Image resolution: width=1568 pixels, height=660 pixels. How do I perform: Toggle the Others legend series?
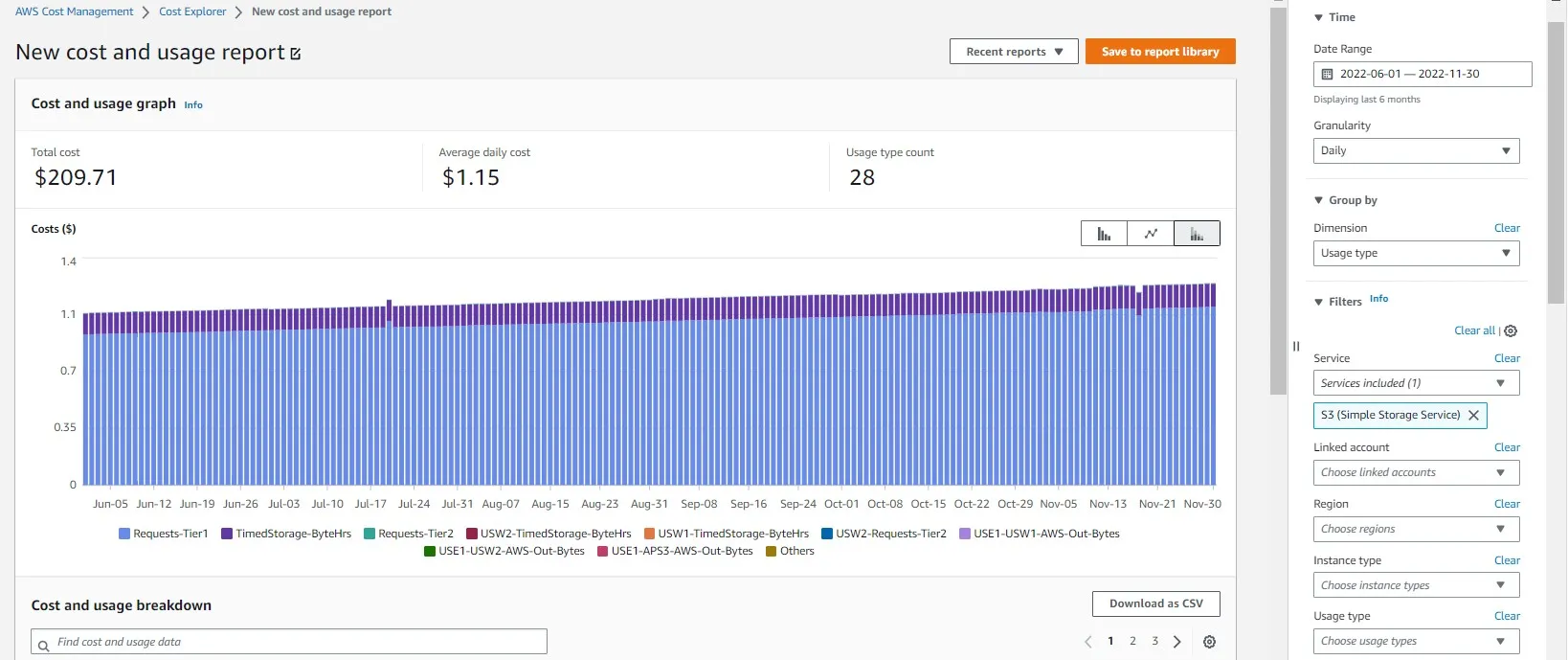click(x=790, y=551)
